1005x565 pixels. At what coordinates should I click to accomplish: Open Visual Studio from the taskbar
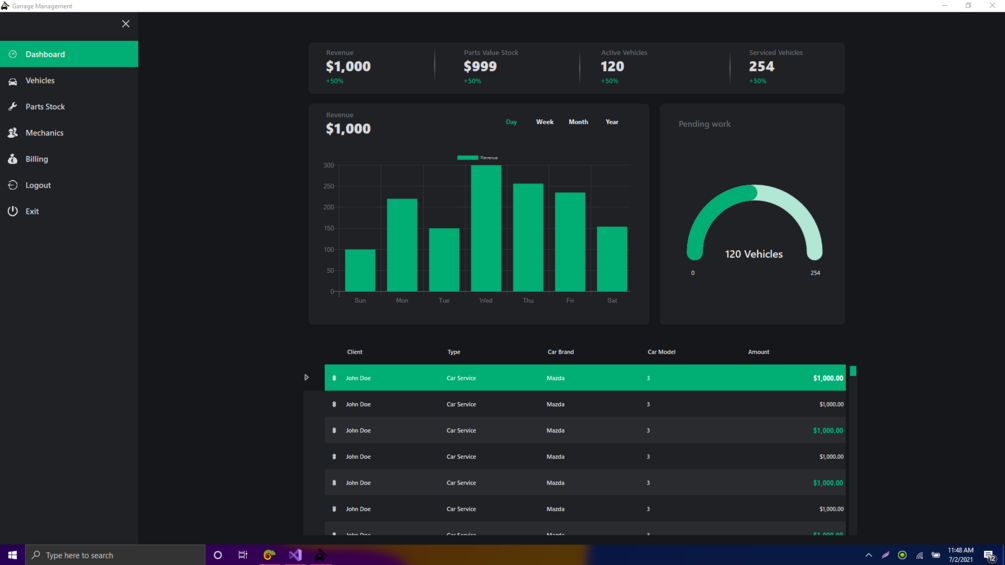tap(295, 555)
